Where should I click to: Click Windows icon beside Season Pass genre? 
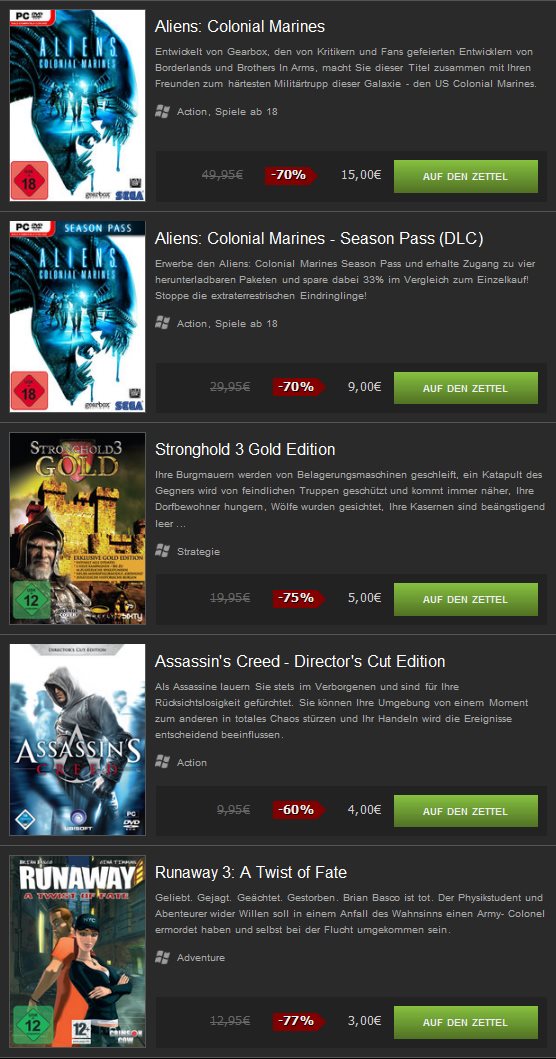(162, 323)
